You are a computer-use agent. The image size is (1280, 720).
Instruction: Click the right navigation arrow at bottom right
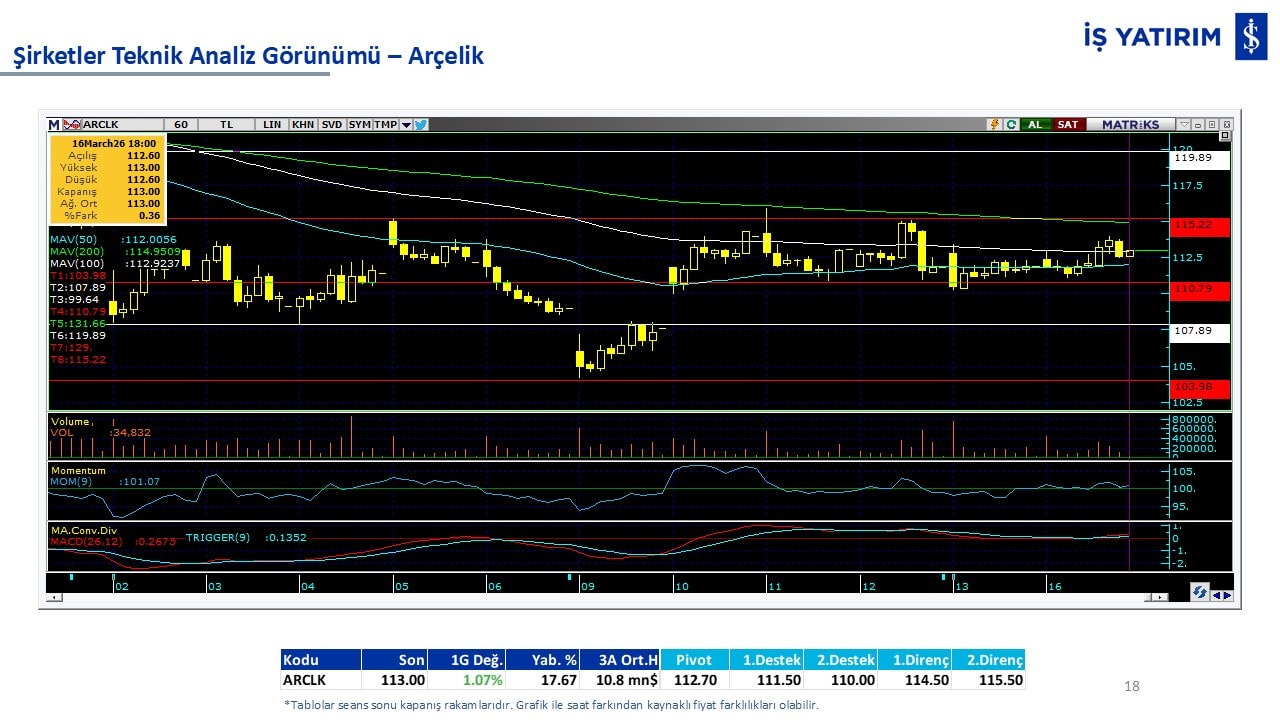[x=1227, y=596]
